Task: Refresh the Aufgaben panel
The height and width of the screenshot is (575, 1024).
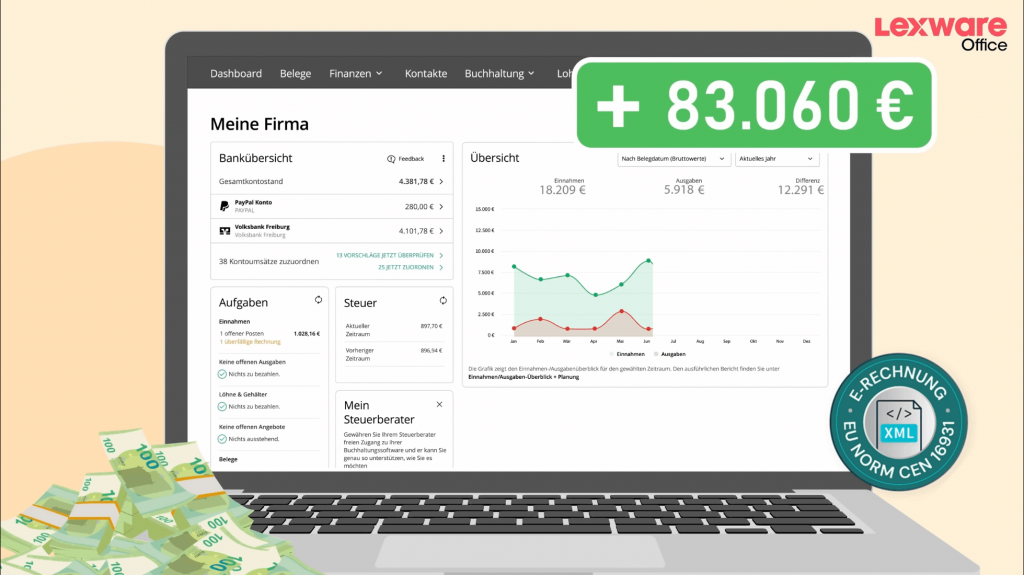Action: 318,300
